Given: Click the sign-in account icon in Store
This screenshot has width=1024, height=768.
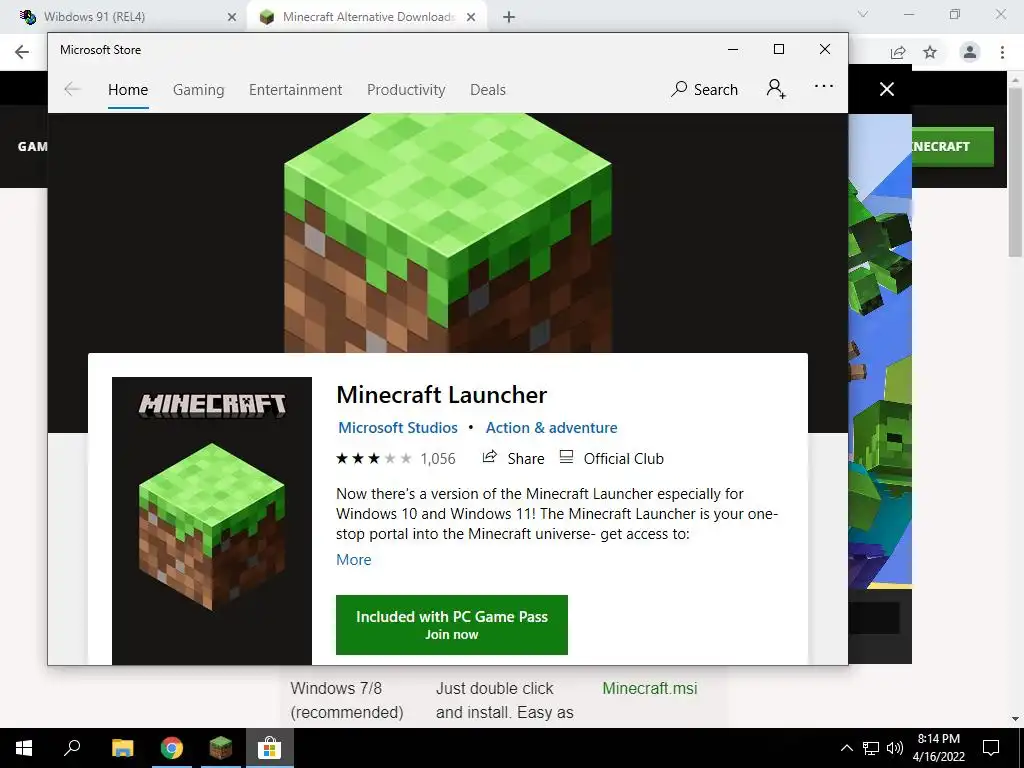Looking at the screenshot, I should pyautogui.click(x=776, y=88).
